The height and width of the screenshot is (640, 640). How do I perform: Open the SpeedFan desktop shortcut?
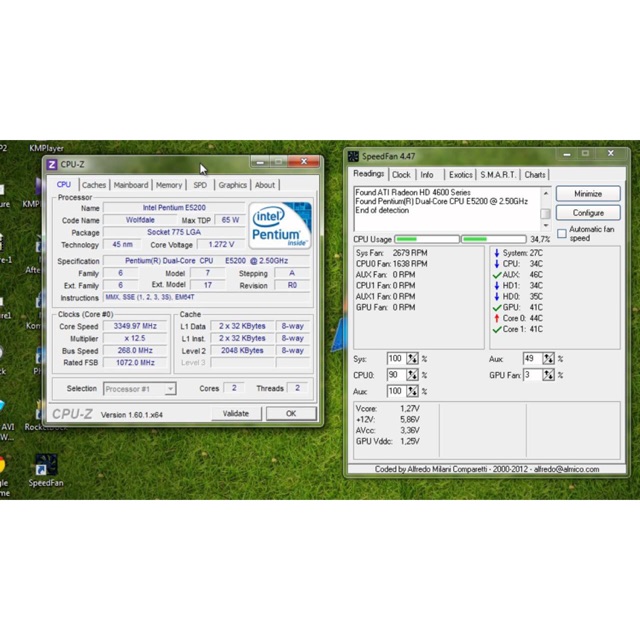pos(46,471)
